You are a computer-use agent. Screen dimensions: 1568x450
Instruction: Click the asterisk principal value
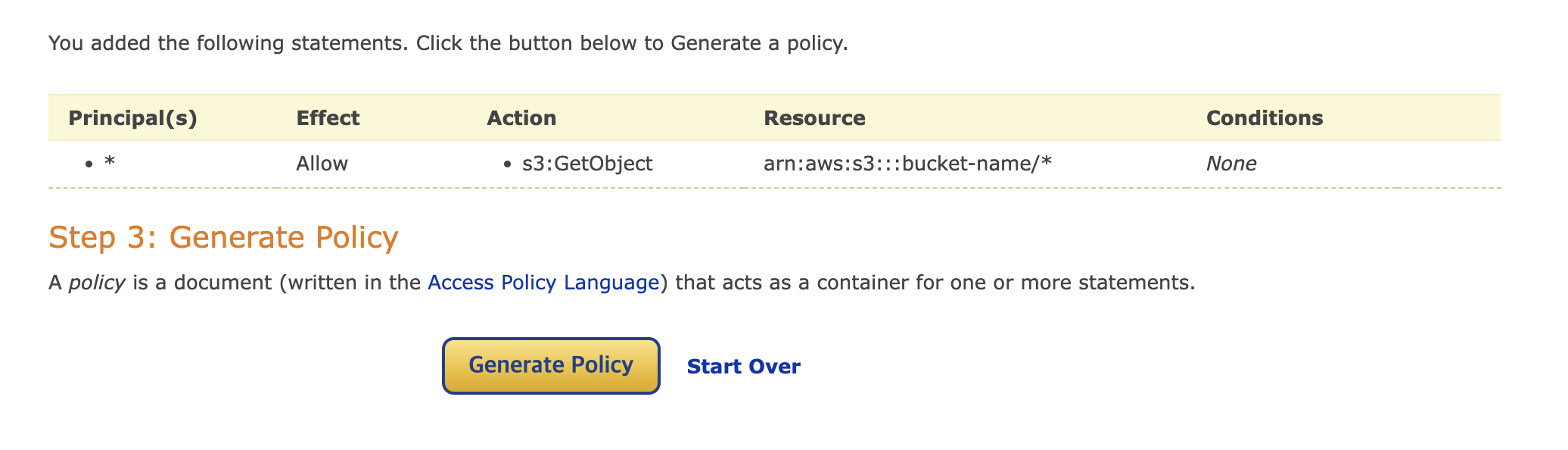tap(110, 164)
